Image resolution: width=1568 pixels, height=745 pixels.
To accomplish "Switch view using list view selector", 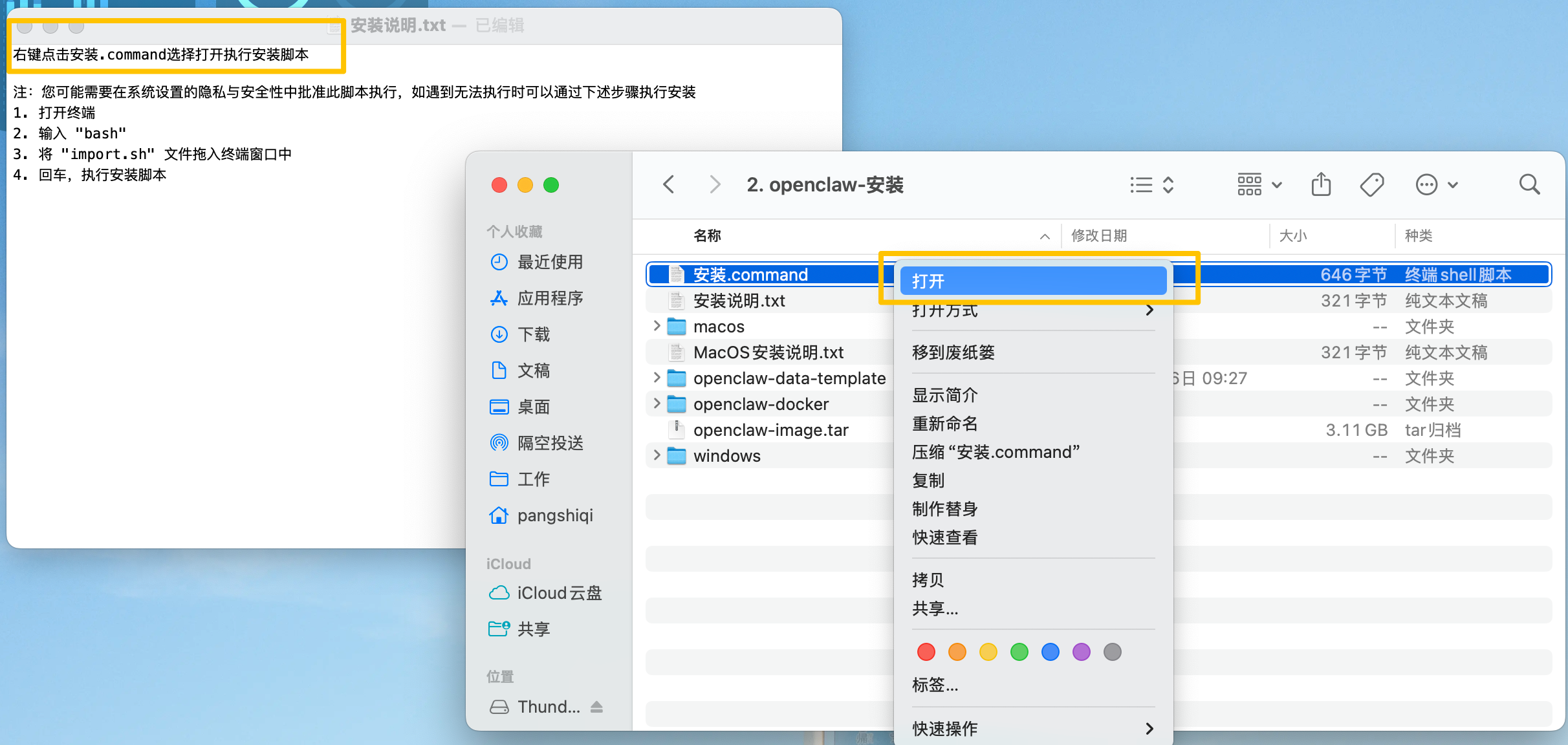I will [x=1151, y=185].
